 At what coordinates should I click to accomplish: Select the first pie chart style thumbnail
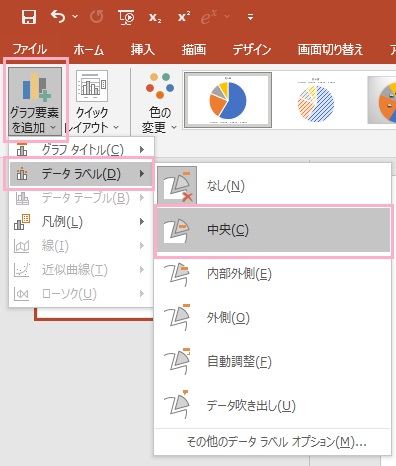(228, 100)
